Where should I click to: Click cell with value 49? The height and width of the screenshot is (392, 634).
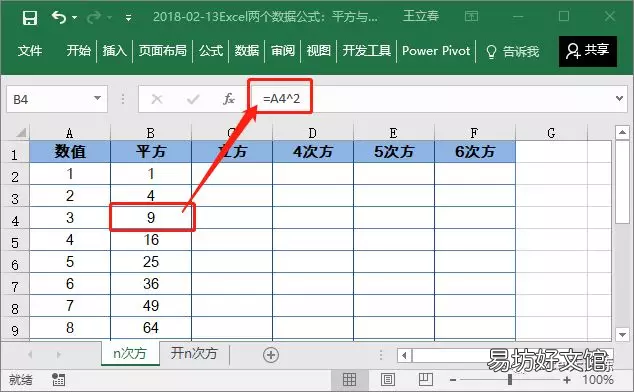tap(150, 305)
